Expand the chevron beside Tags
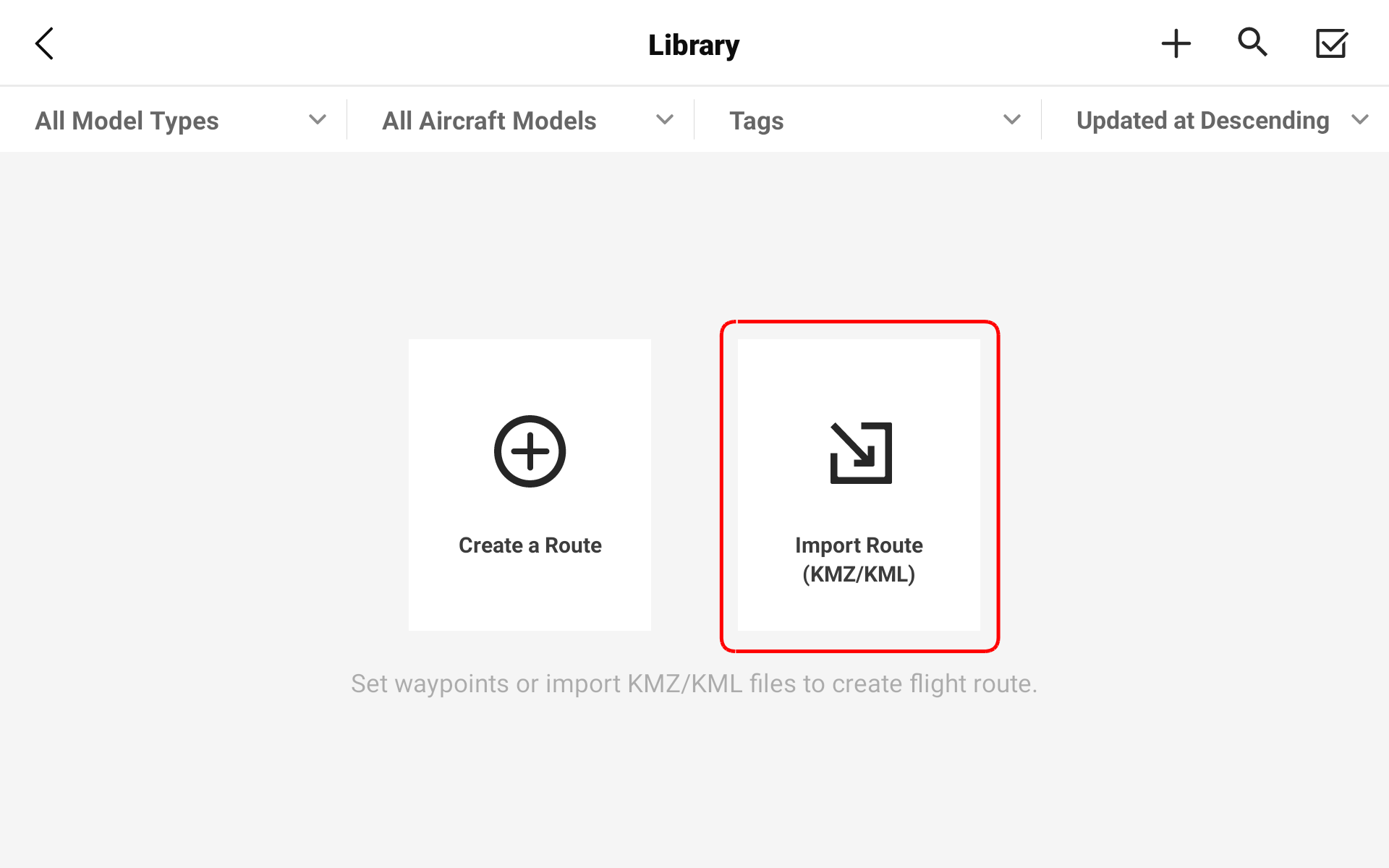 click(1012, 120)
